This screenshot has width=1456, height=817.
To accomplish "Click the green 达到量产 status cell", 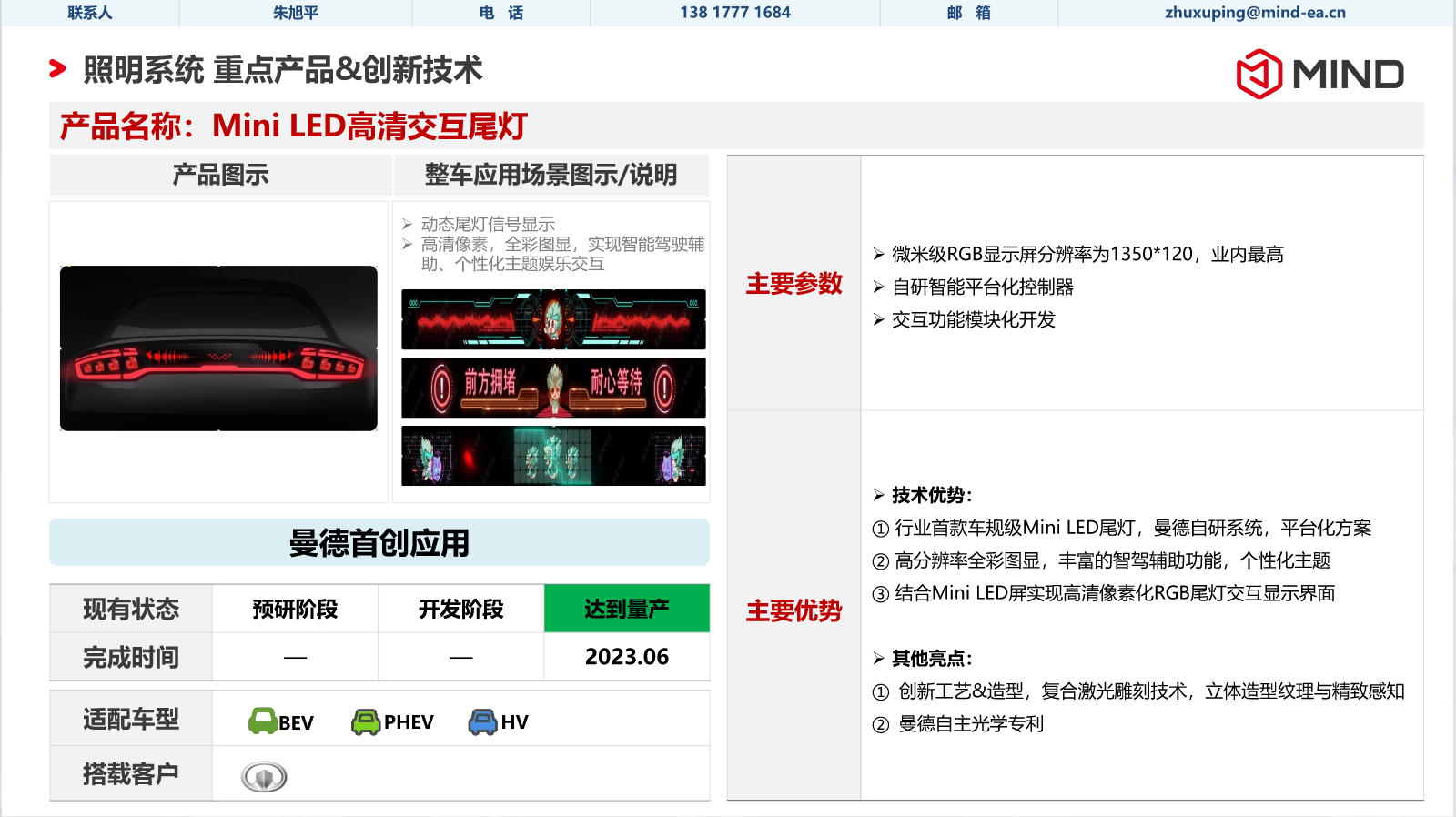I will pyautogui.click(x=626, y=609).
